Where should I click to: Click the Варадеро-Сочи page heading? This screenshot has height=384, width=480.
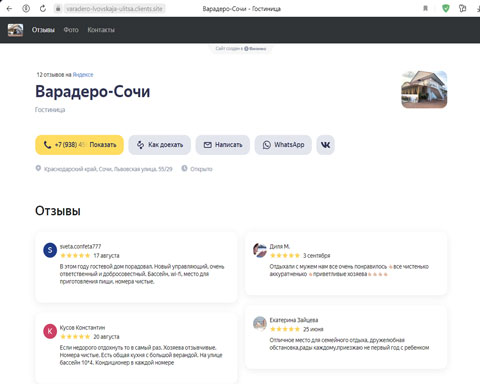click(93, 91)
